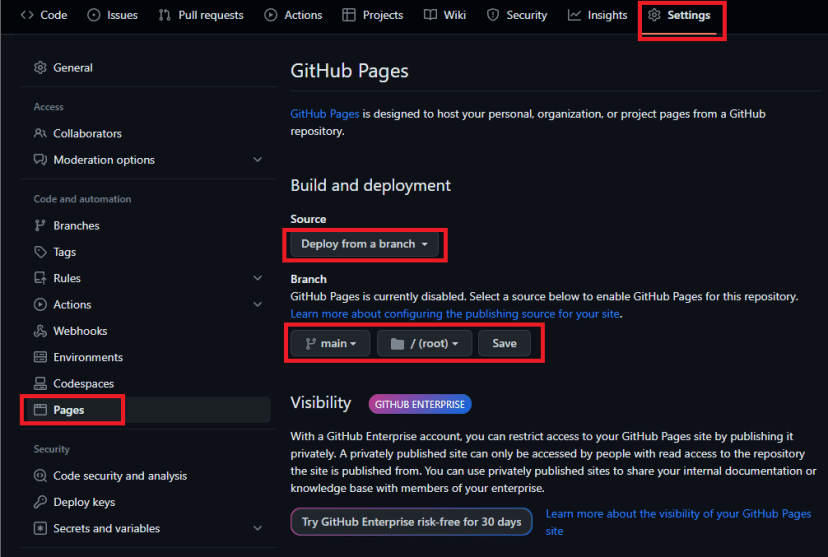
Task: Click the Security shield icon
Action: point(493,15)
